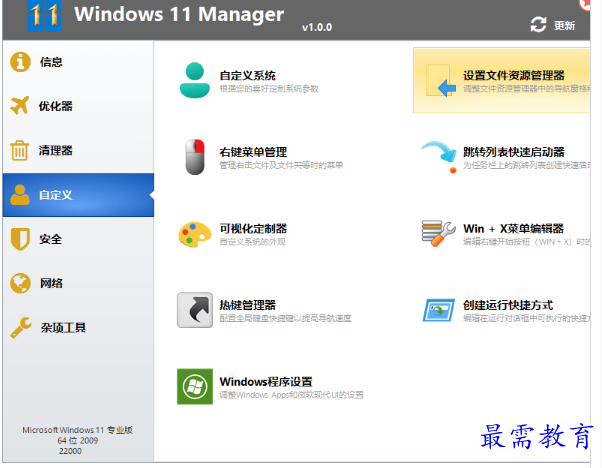Click the 安全 shield icon

pos(20,239)
